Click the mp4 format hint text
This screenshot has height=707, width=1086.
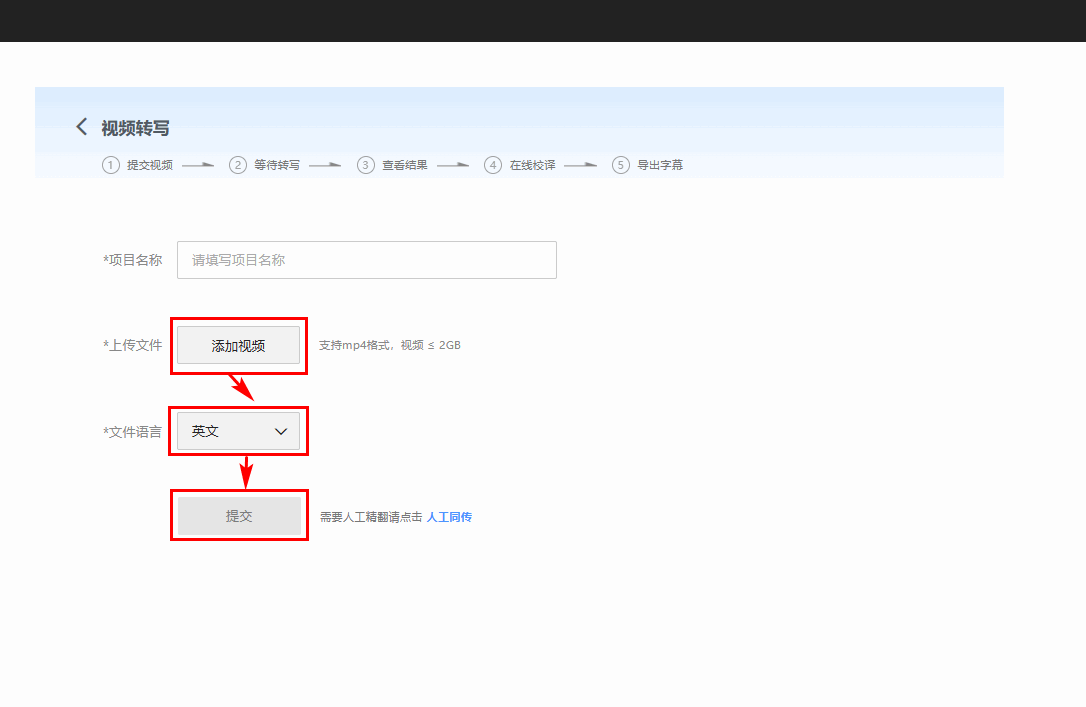pos(389,345)
